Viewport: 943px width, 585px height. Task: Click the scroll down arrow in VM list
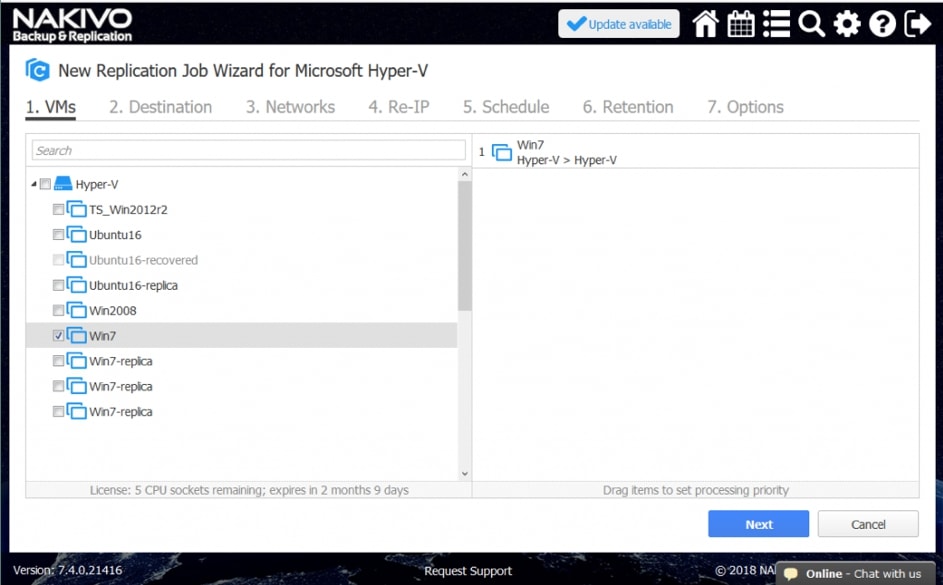pos(464,473)
